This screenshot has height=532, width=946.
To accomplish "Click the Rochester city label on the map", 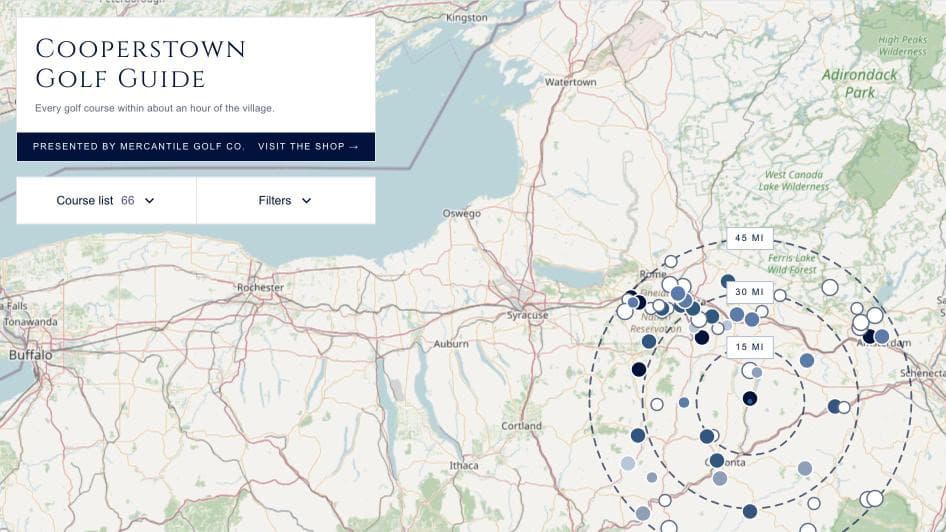I will (260, 287).
